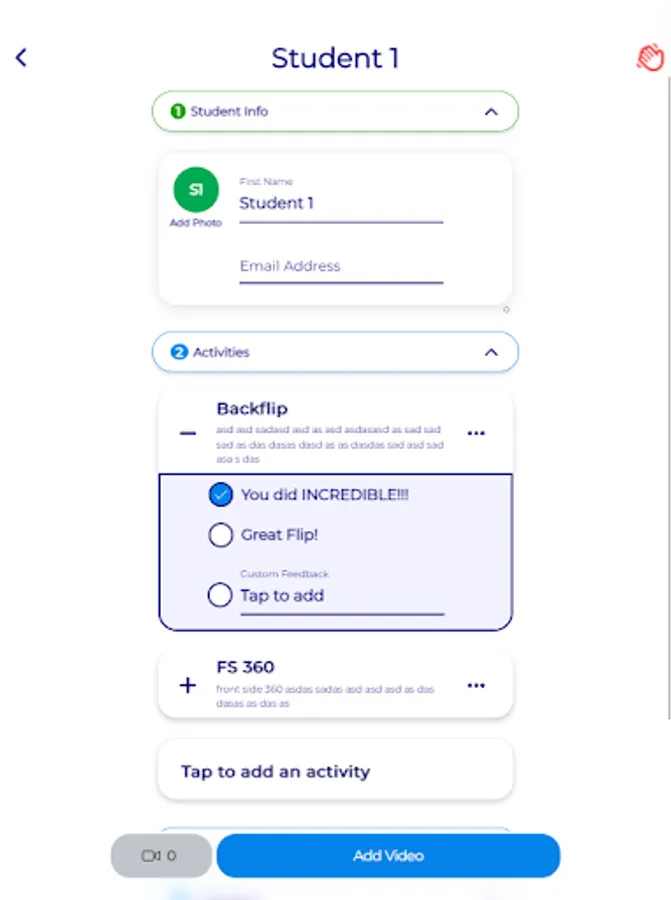Edit the First Name field
The height and width of the screenshot is (900, 671).
click(340, 203)
